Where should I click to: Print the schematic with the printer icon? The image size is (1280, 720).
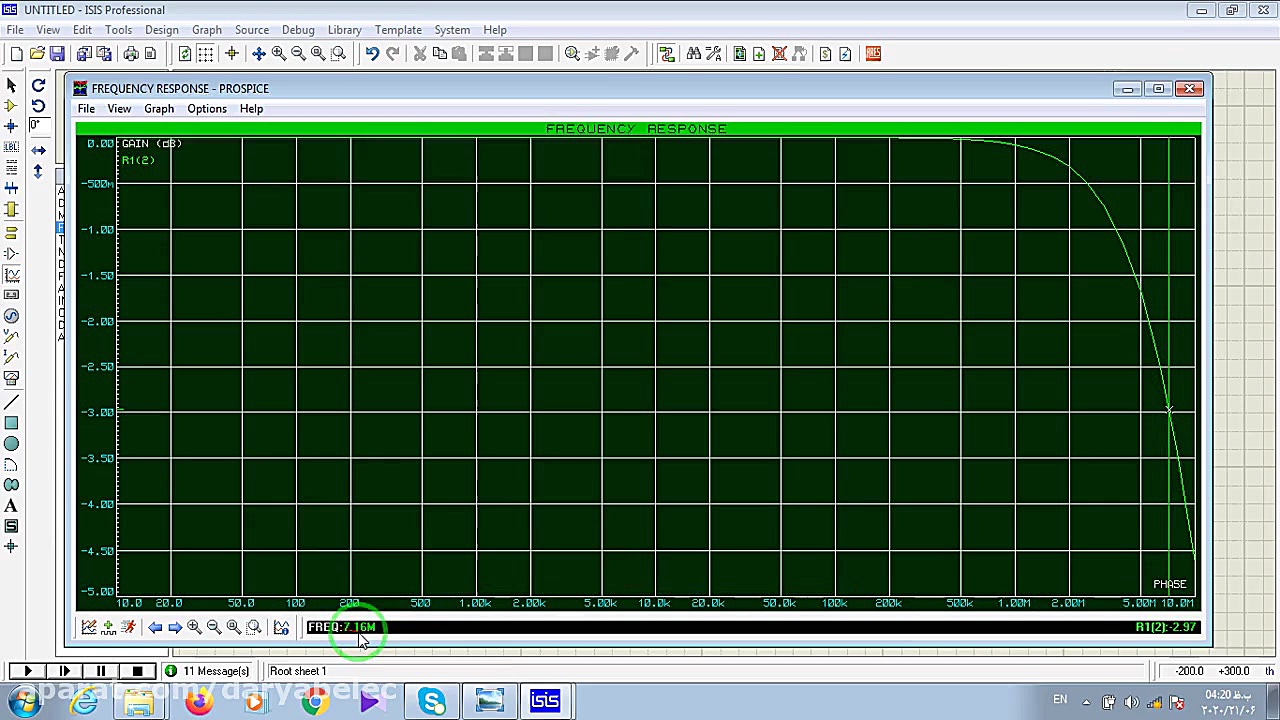(131, 54)
